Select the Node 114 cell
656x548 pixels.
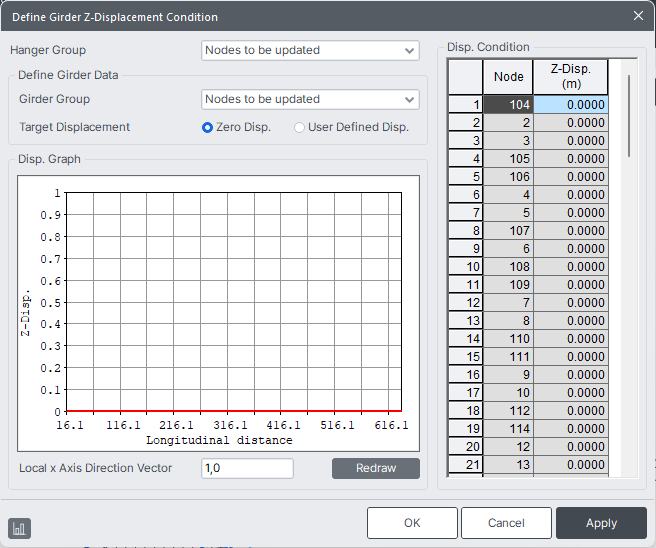pyautogui.click(x=508, y=428)
